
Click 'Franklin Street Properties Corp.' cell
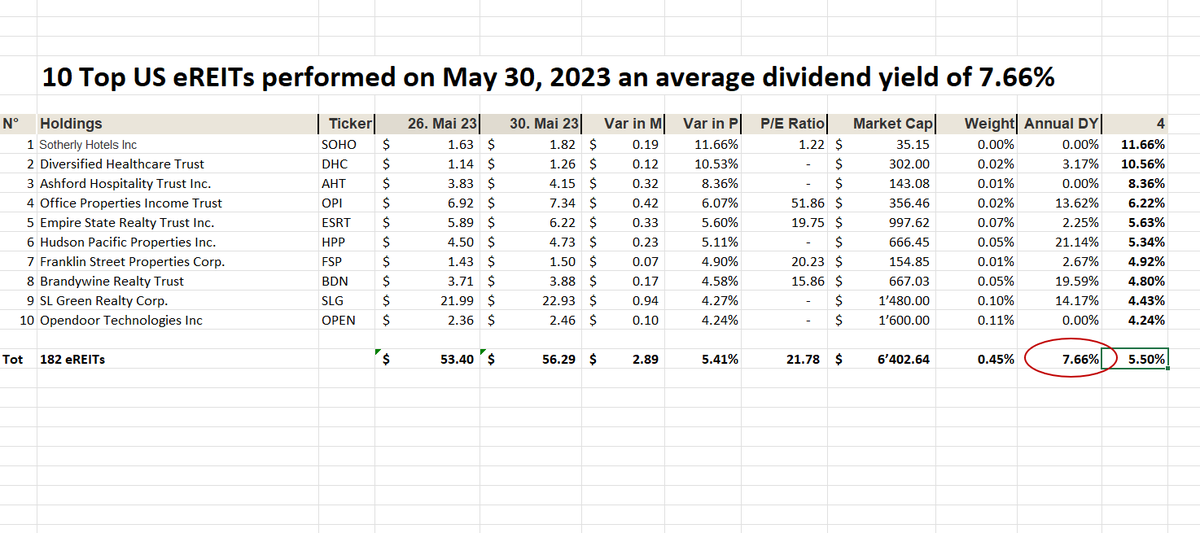click(x=175, y=261)
